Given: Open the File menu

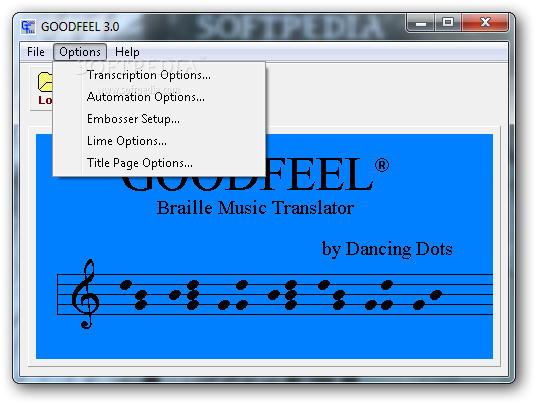Looking at the screenshot, I should click(x=36, y=52).
